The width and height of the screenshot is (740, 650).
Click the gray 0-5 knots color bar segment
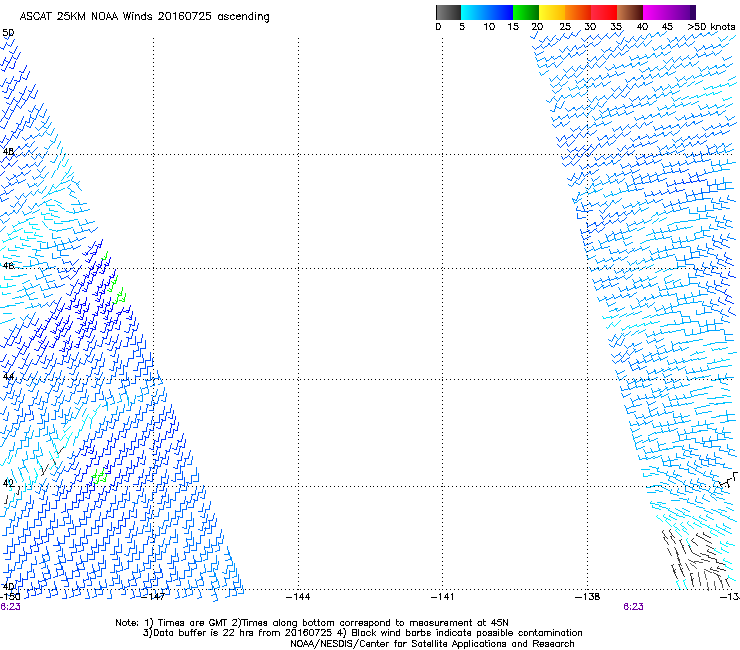click(x=448, y=12)
